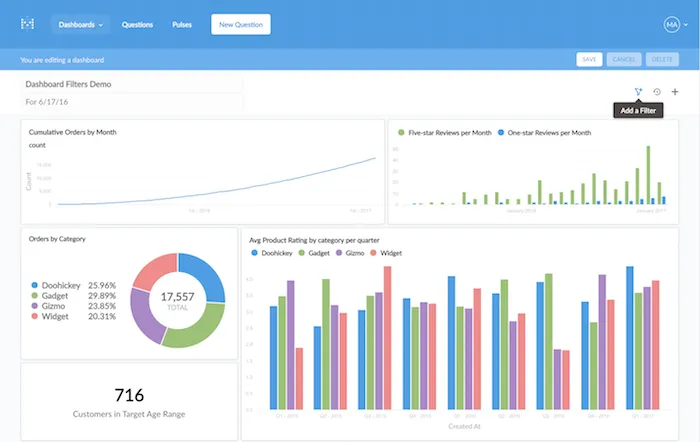Go to the Pulses menu item

click(x=182, y=24)
